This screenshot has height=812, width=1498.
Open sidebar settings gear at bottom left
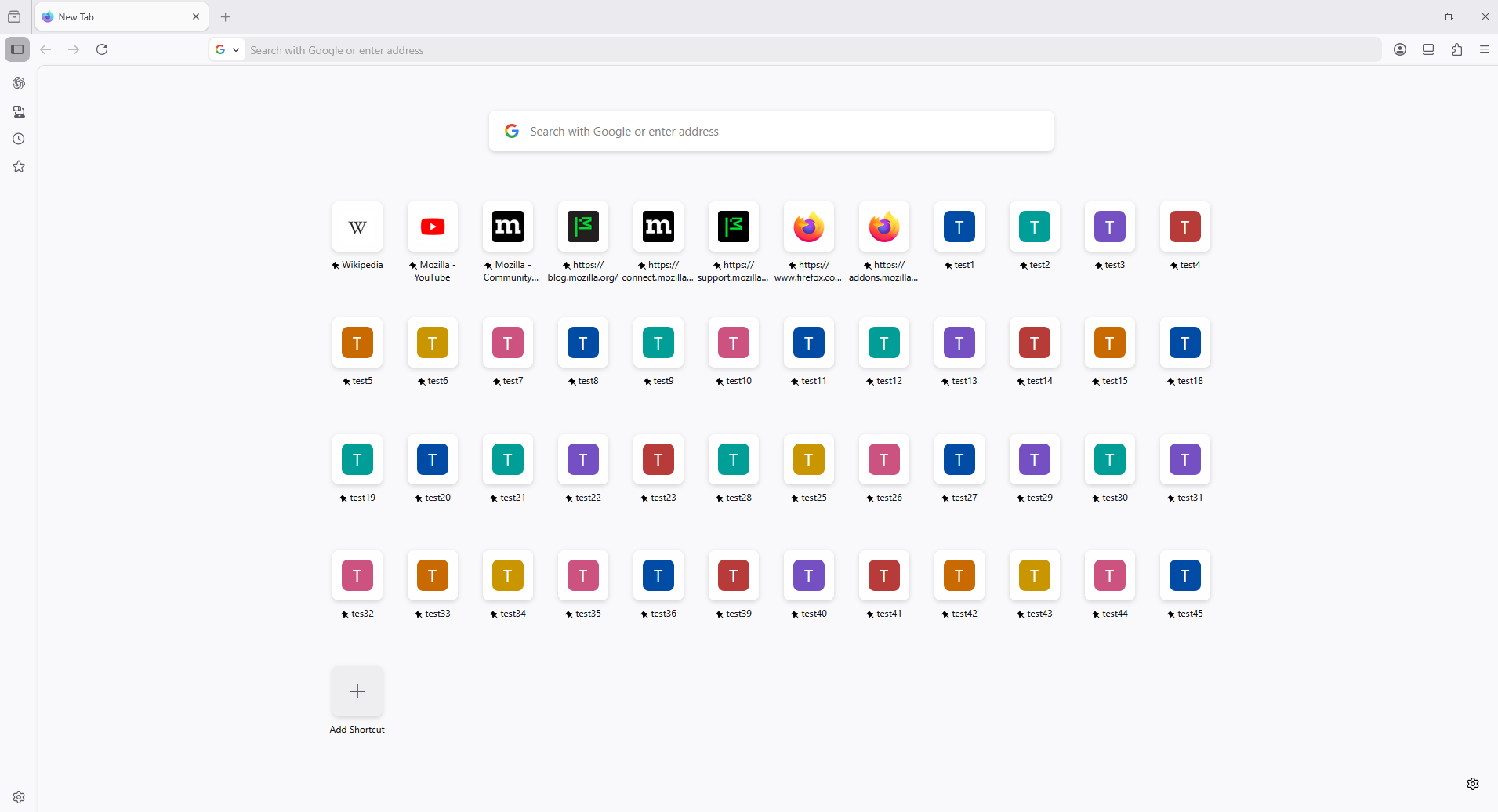tap(19, 796)
